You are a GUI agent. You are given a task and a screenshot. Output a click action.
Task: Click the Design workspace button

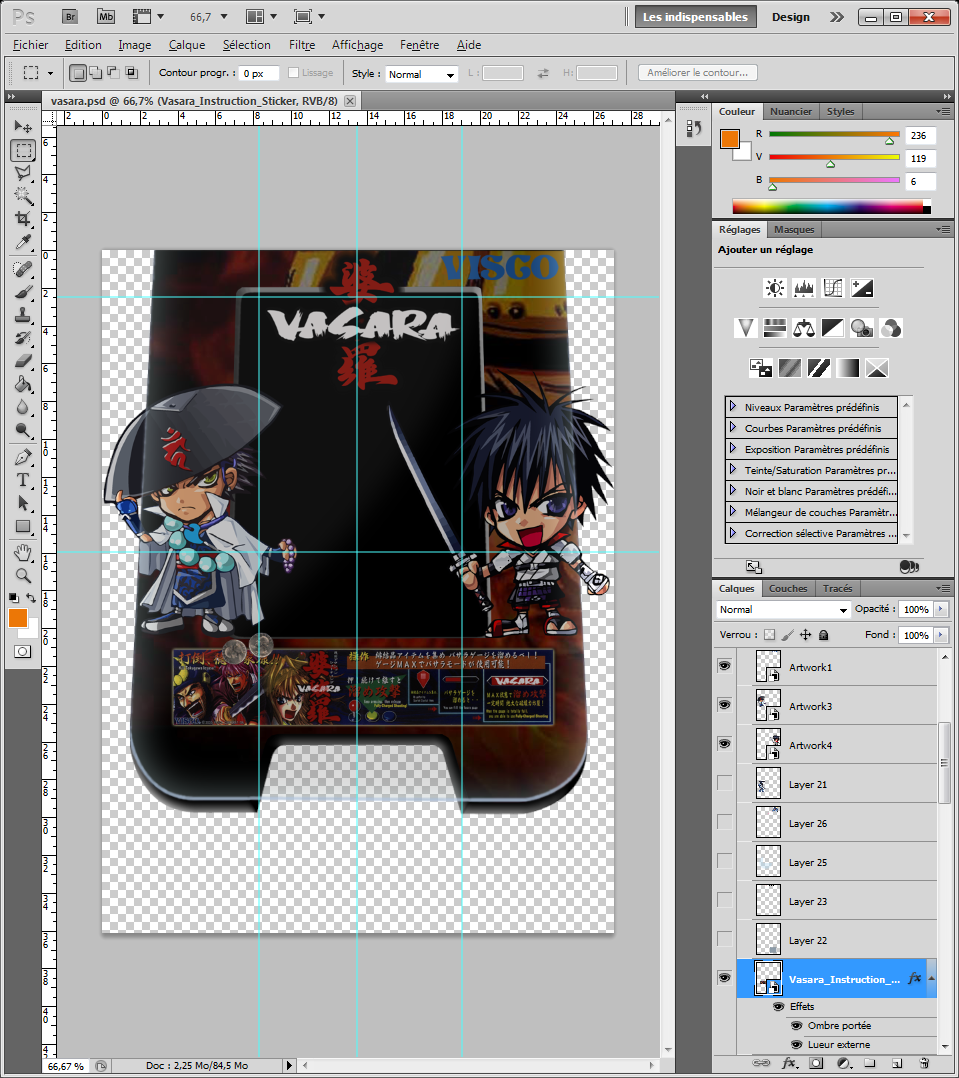coord(790,16)
